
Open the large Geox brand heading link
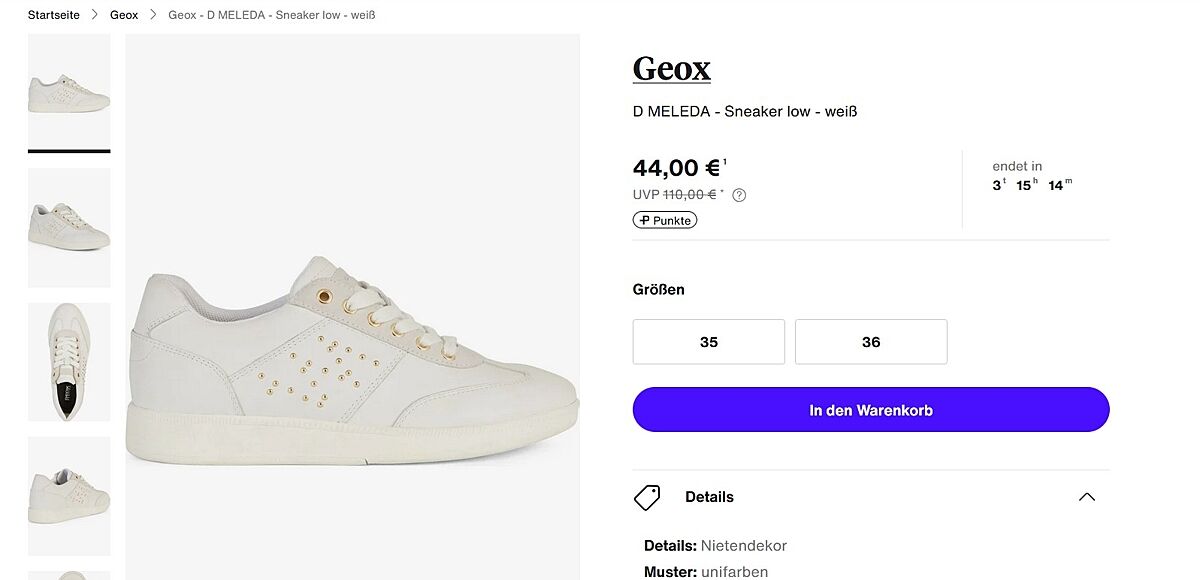pyautogui.click(x=672, y=68)
